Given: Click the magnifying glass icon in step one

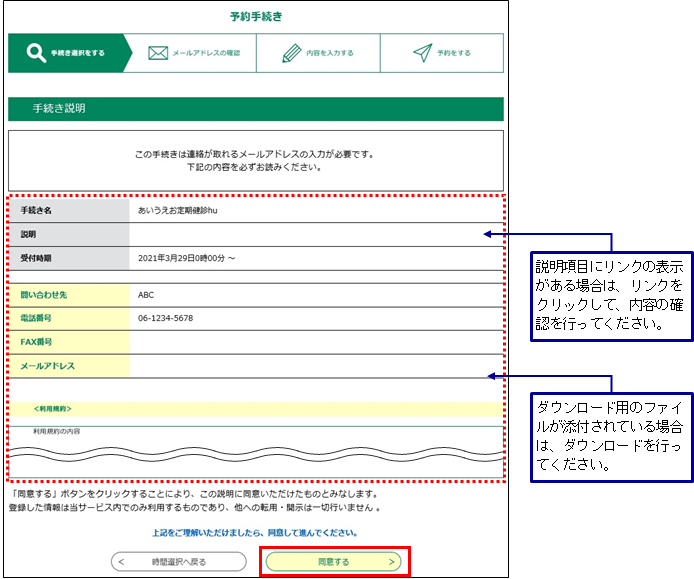Looking at the screenshot, I should coord(36,53).
